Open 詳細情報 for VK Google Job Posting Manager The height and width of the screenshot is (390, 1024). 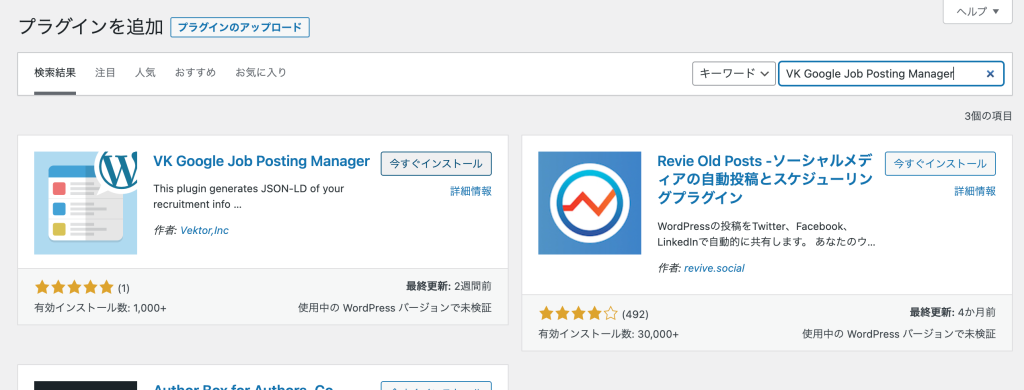471,191
